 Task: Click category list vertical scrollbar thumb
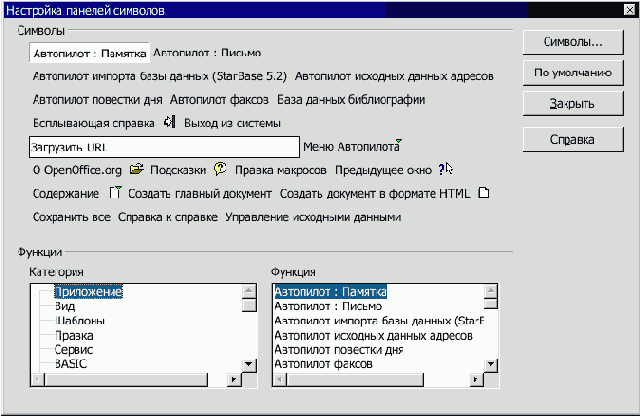(x=249, y=305)
